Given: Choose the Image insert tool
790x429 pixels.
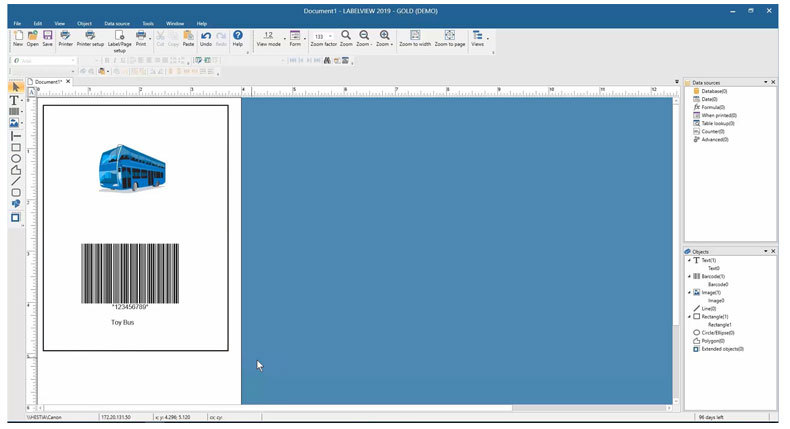Looking at the screenshot, I should click(x=15, y=123).
